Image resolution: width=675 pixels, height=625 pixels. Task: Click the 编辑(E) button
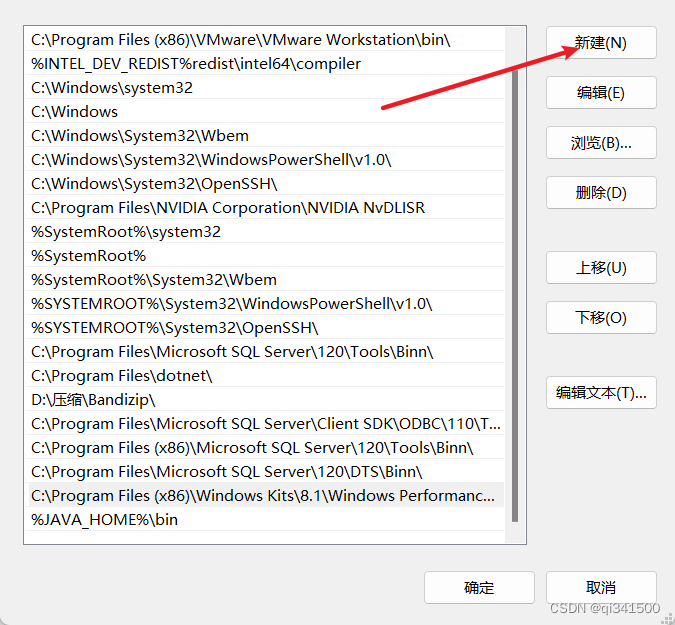[x=601, y=93]
